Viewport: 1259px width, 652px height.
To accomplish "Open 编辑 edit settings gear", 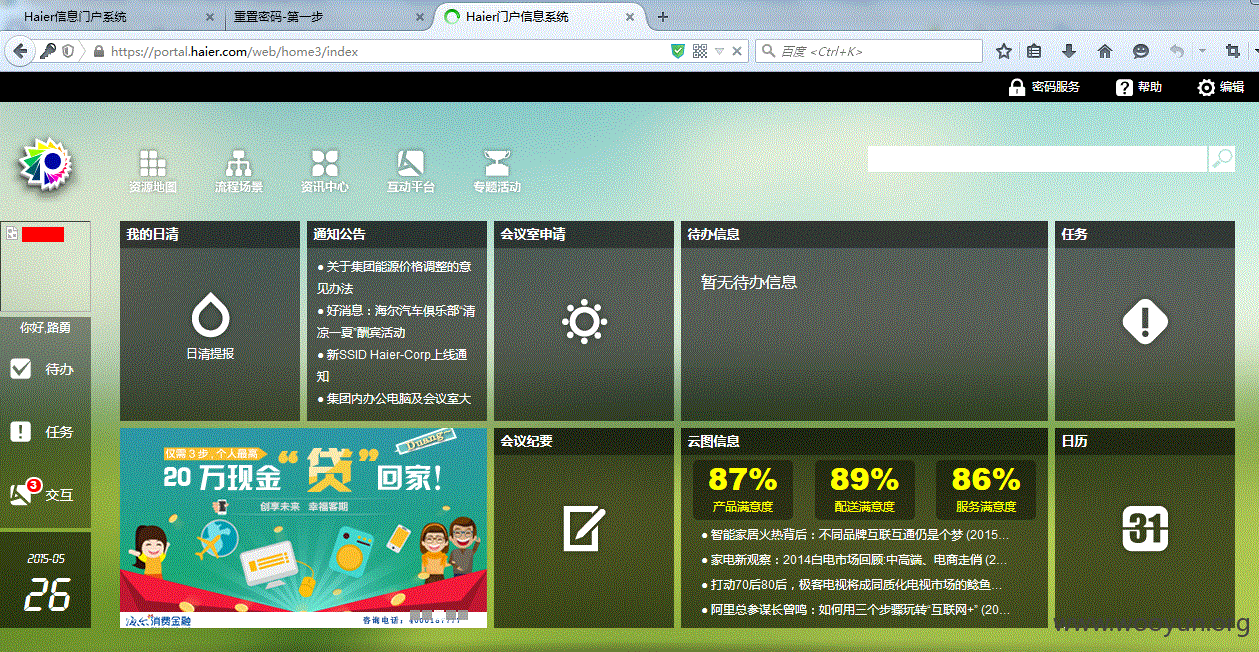I will pos(1221,87).
